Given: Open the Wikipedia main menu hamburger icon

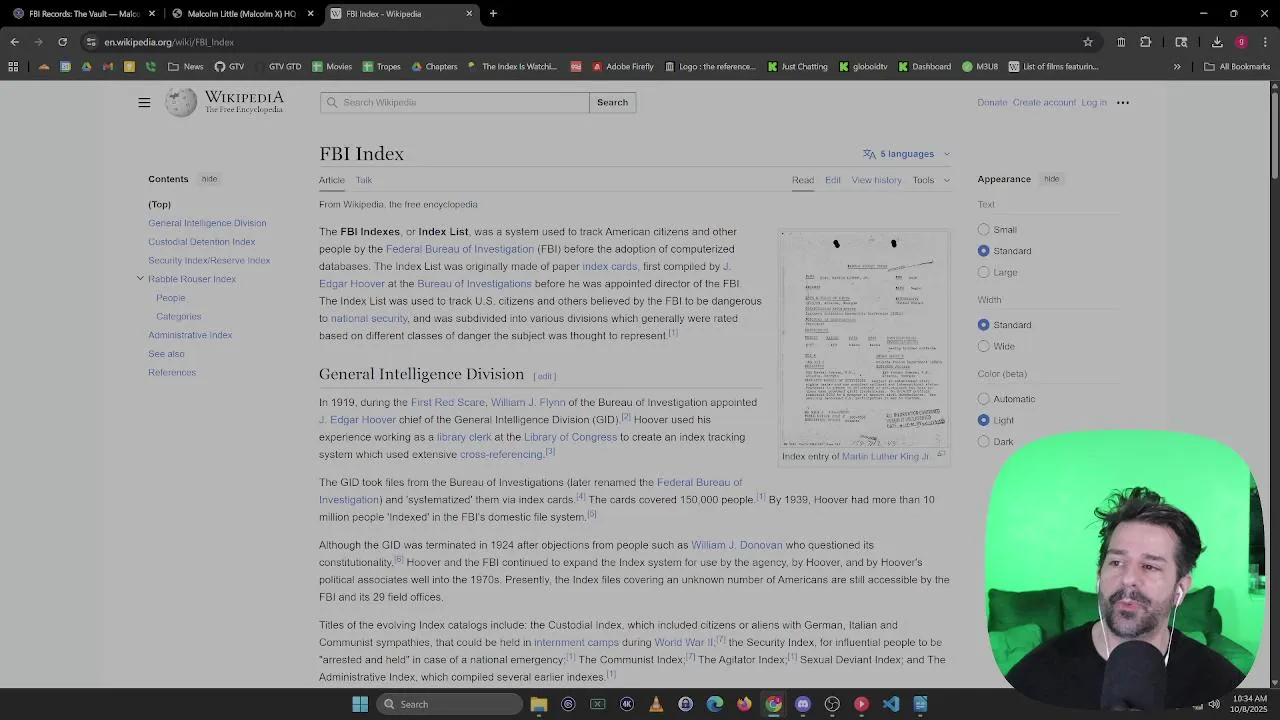Looking at the screenshot, I should 144,102.
